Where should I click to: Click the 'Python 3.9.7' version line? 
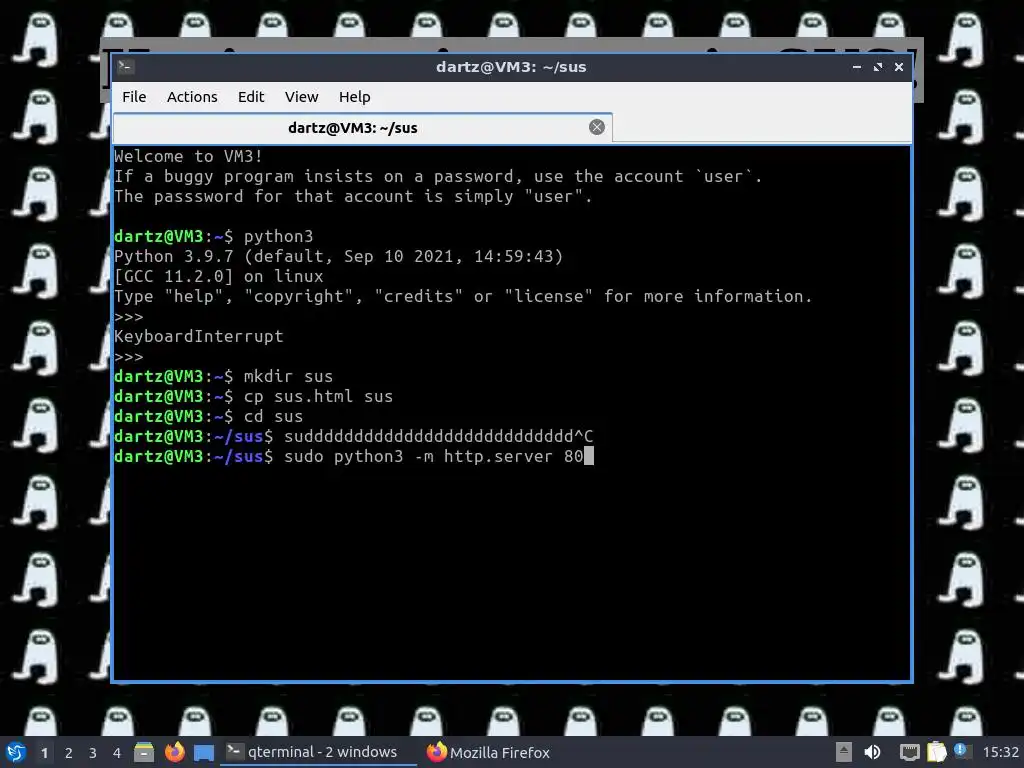338,256
